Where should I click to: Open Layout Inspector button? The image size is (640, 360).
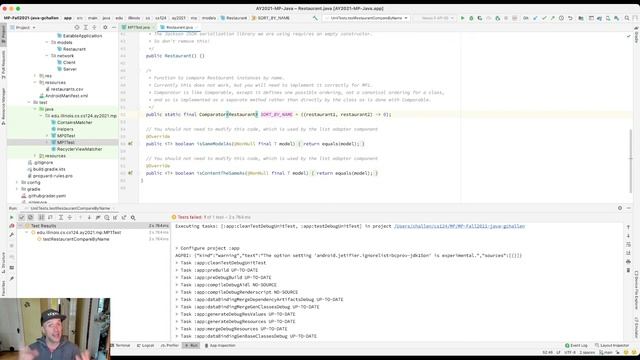(x=612, y=345)
